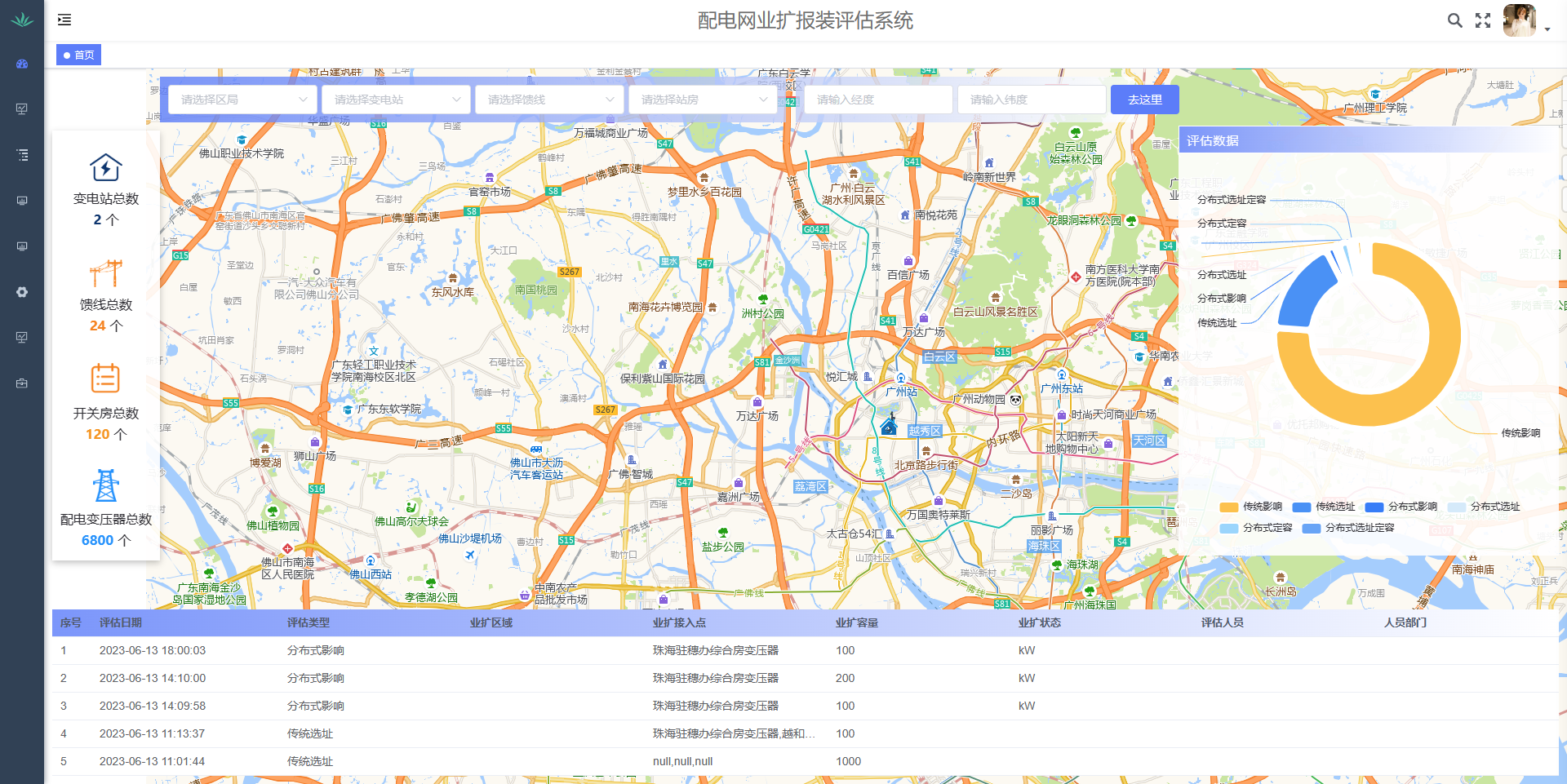Select the row dated 2023-06-13 11:01:44

coord(806,761)
